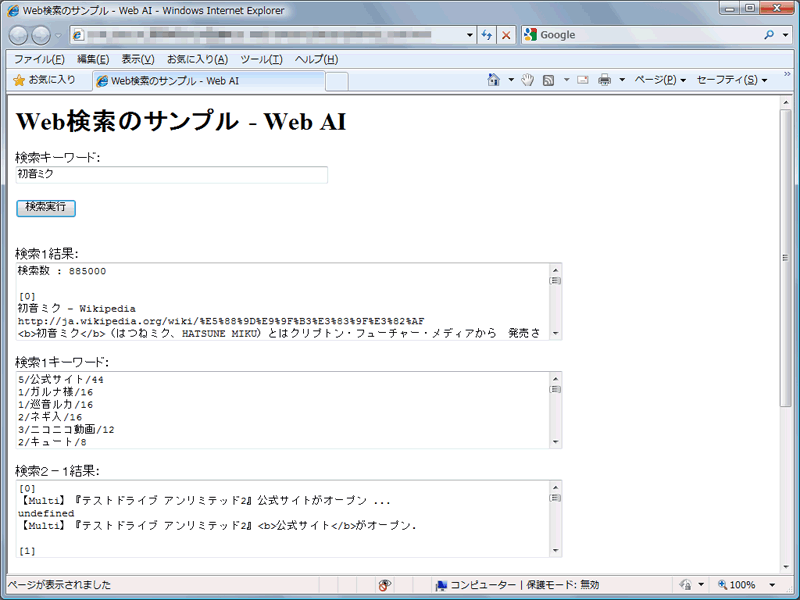The height and width of the screenshot is (600, 800).
Task: Open the ヘルプ(H) menu
Action: [316, 59]
